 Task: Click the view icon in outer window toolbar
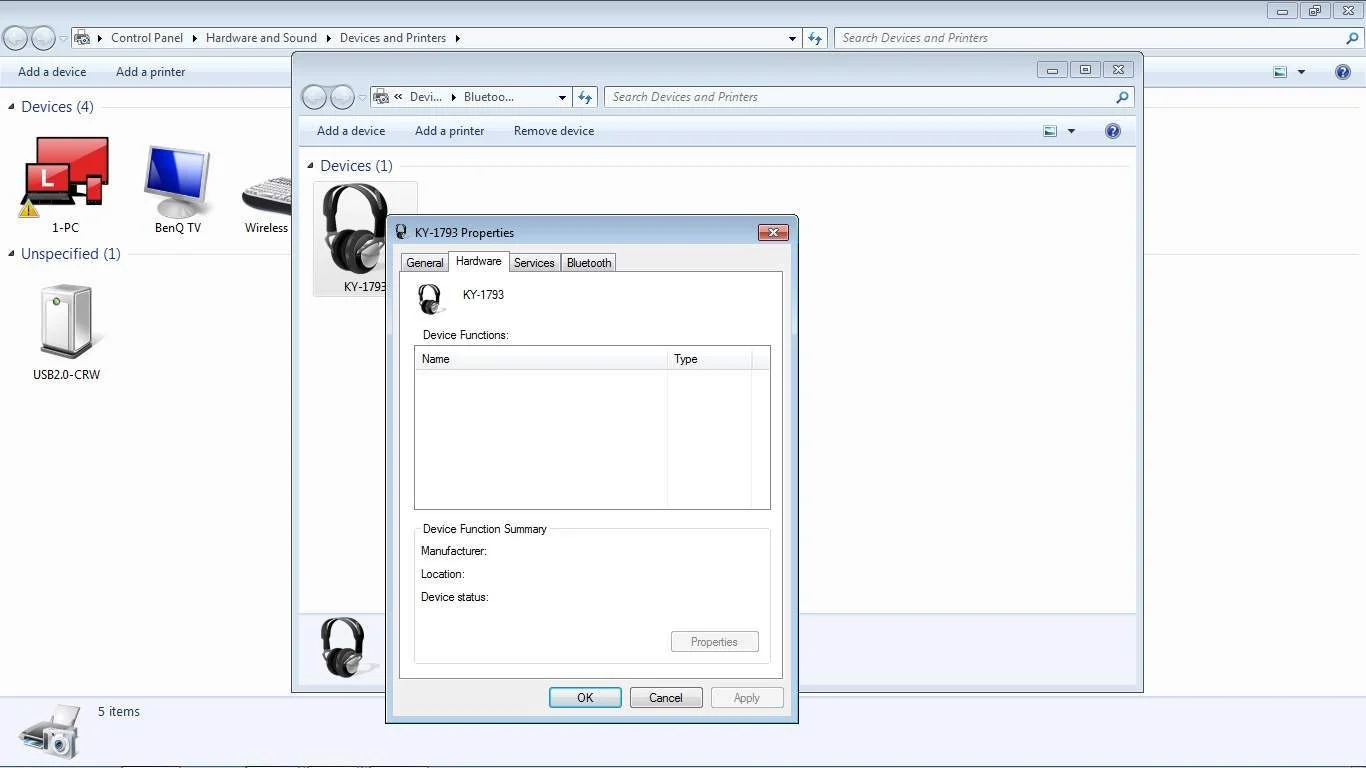tap(1280, 72)
